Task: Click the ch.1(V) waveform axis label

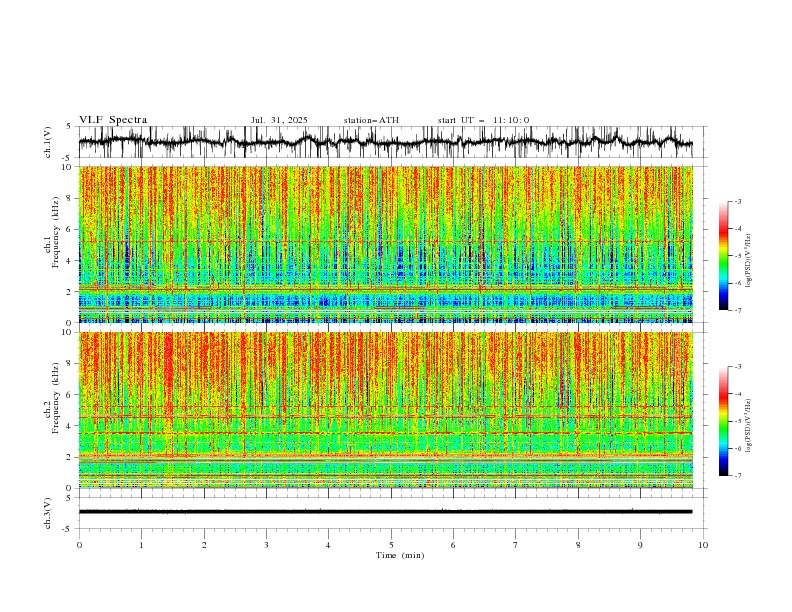Action: pos(48,142)
